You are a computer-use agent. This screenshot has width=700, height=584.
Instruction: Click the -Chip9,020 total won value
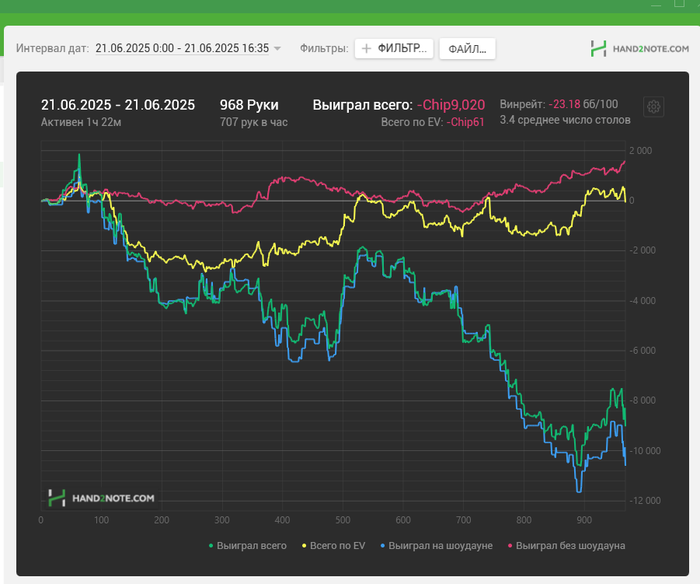[451, 105]
